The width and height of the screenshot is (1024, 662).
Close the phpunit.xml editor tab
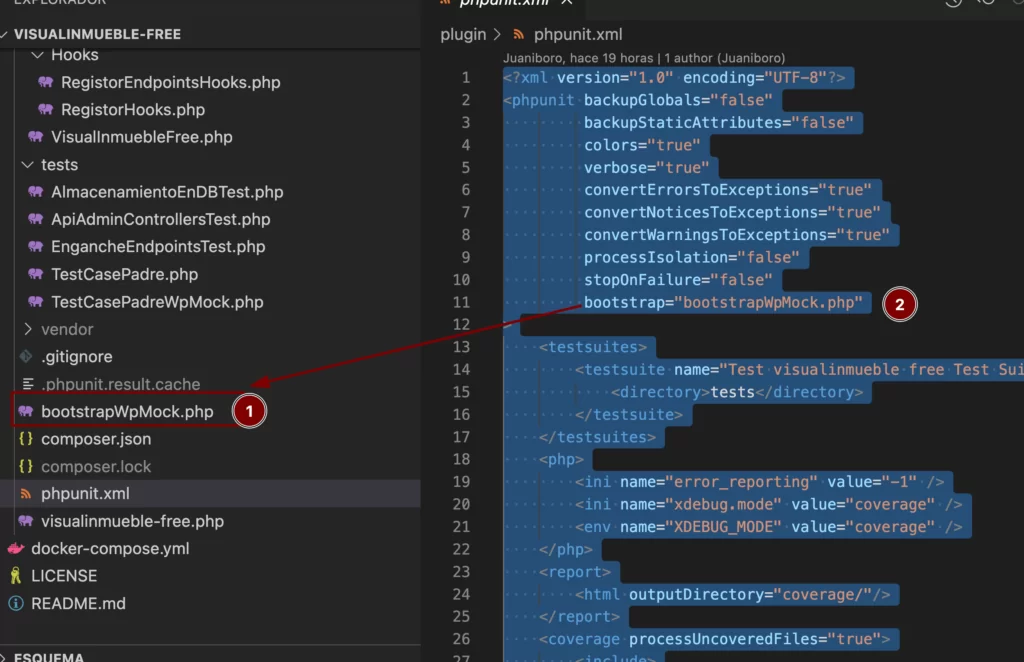(567, 3)
